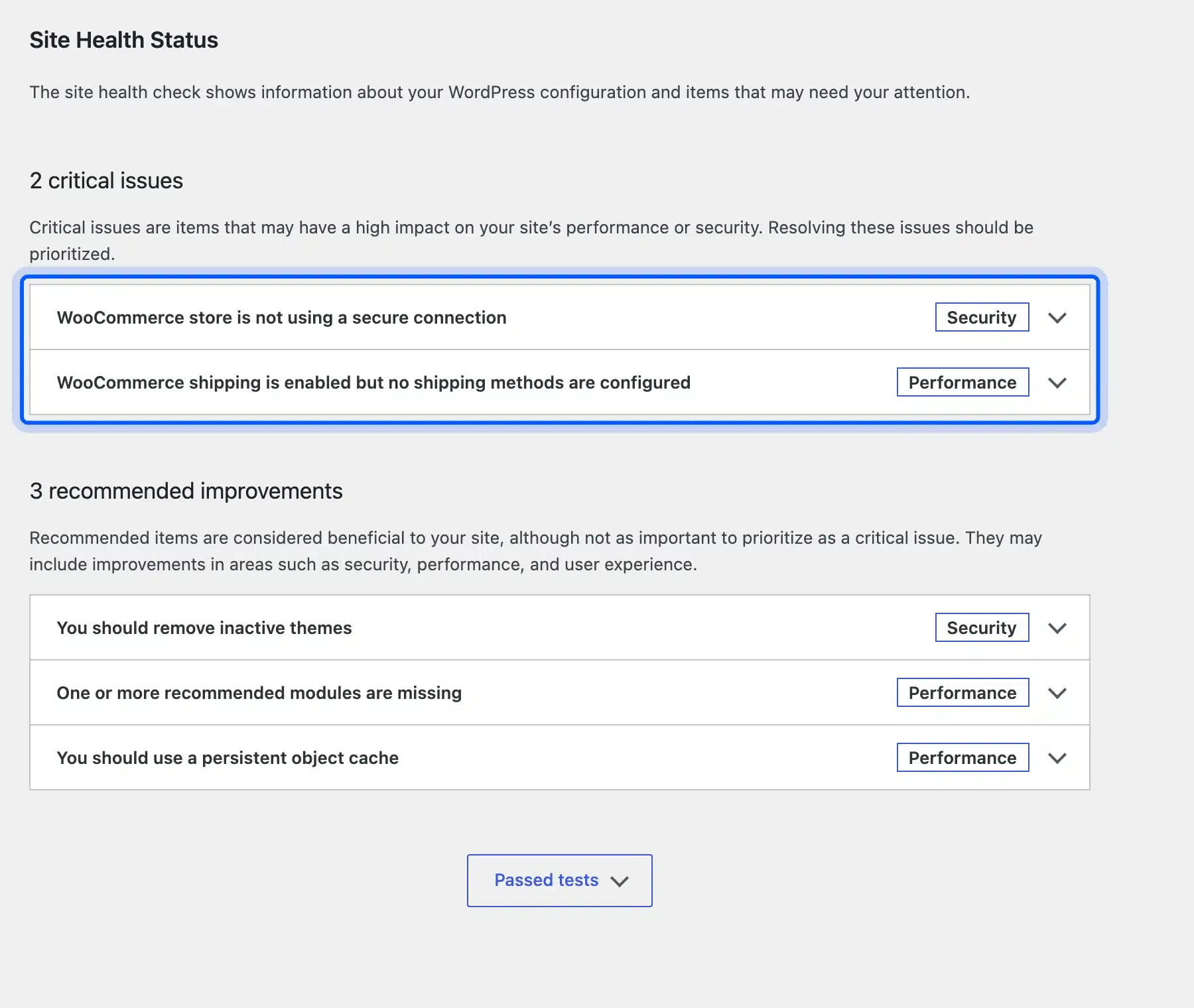Click 'You should use a persistent object cache'

pyautogui.click(x=228, y=758)
